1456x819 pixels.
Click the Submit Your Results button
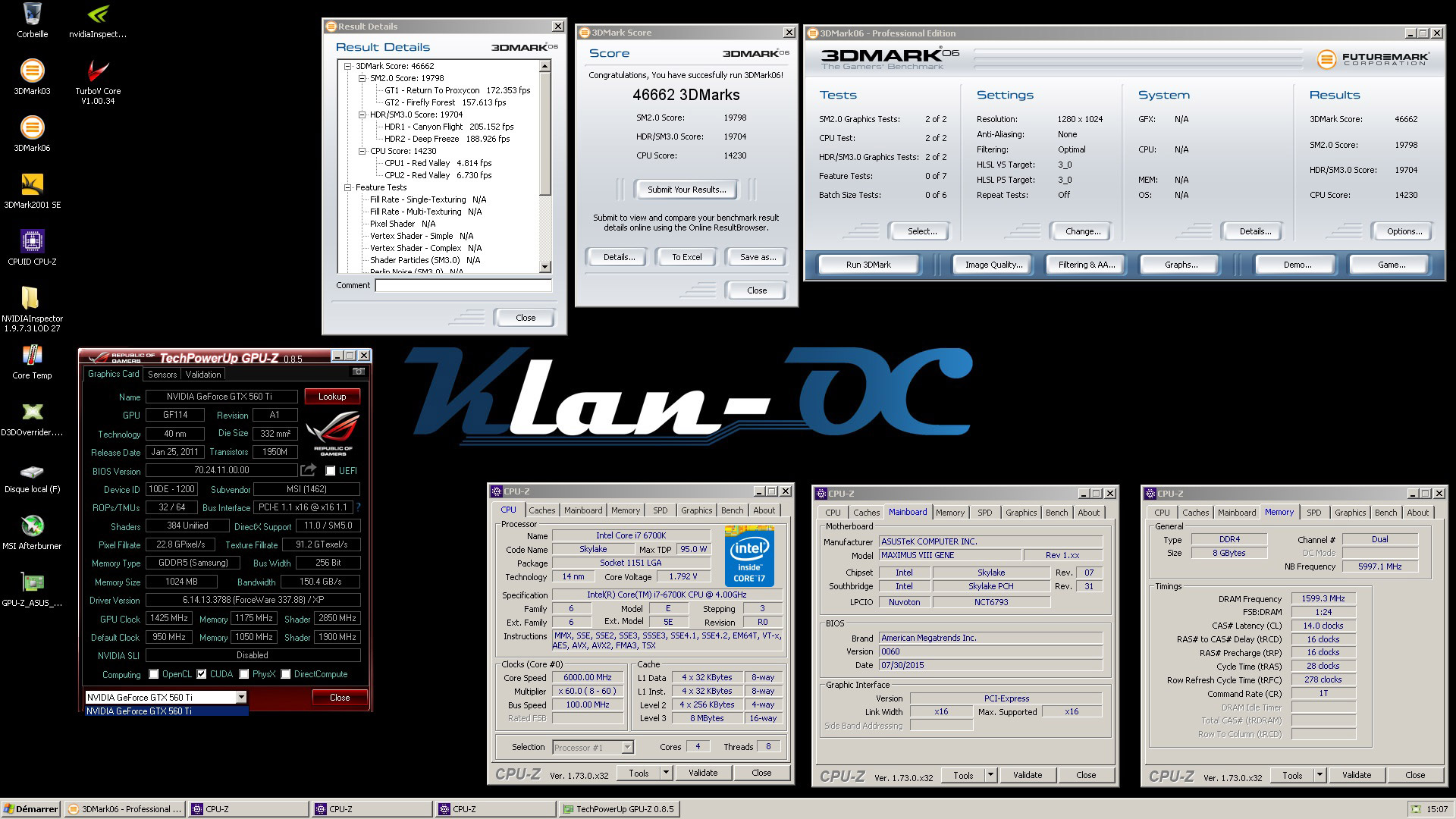686,190
